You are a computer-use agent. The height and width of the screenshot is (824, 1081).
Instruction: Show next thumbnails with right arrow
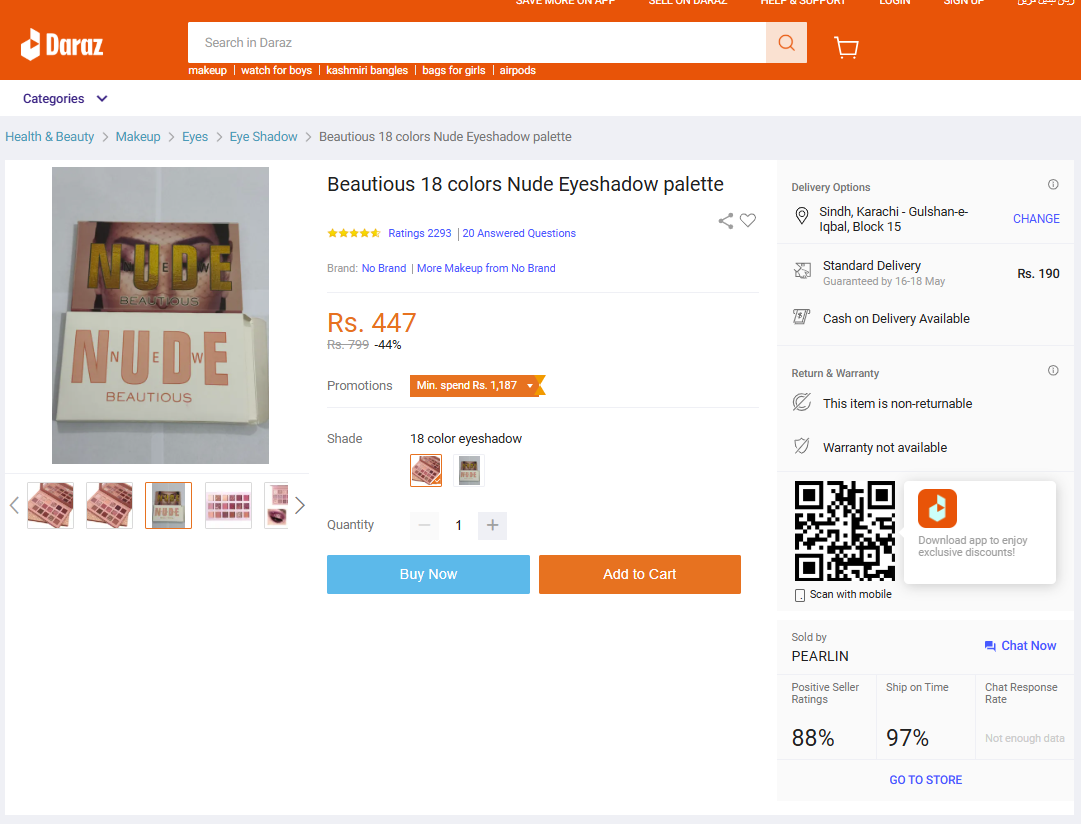300,505
